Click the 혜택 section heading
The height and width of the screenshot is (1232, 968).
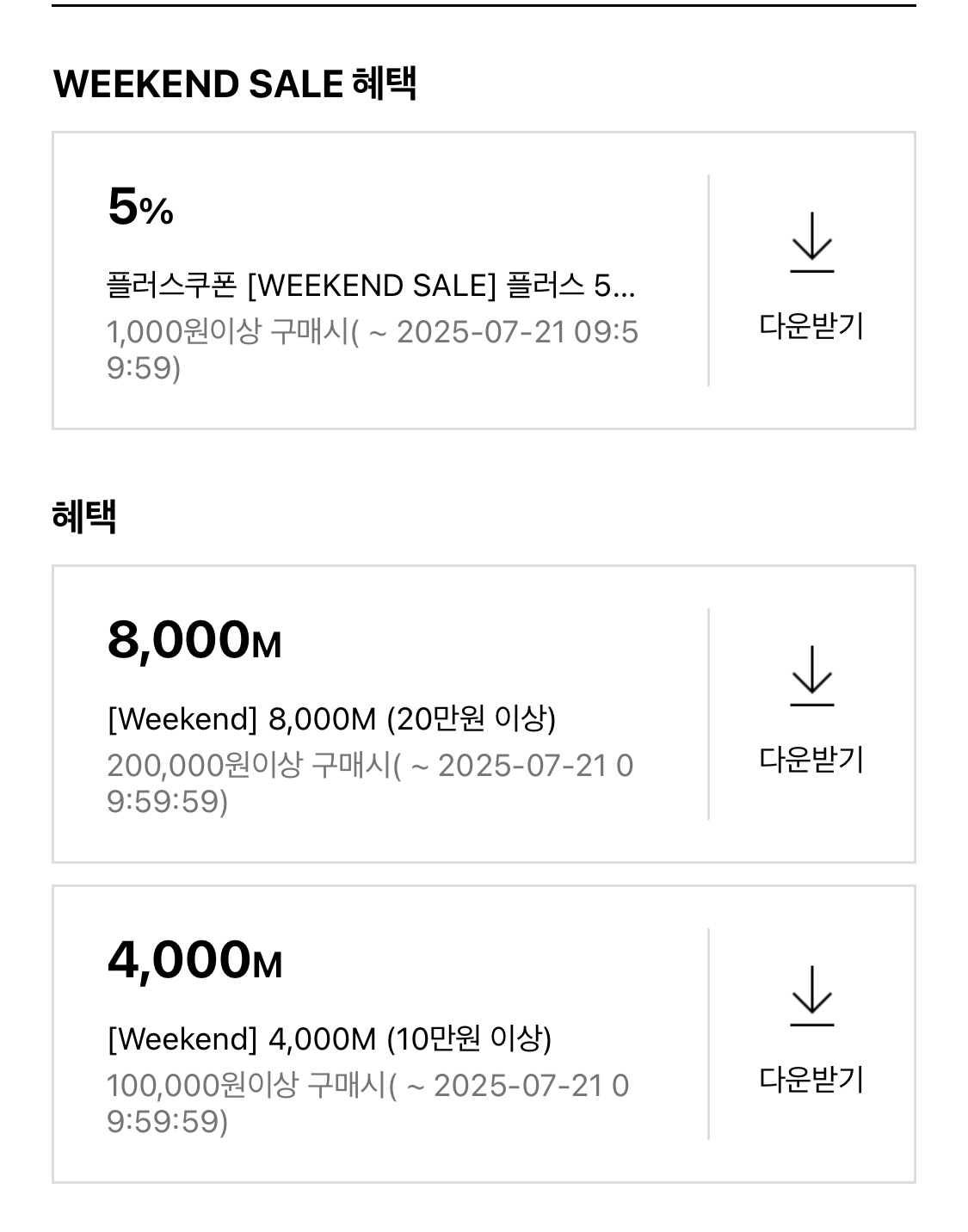click(84, 516)
